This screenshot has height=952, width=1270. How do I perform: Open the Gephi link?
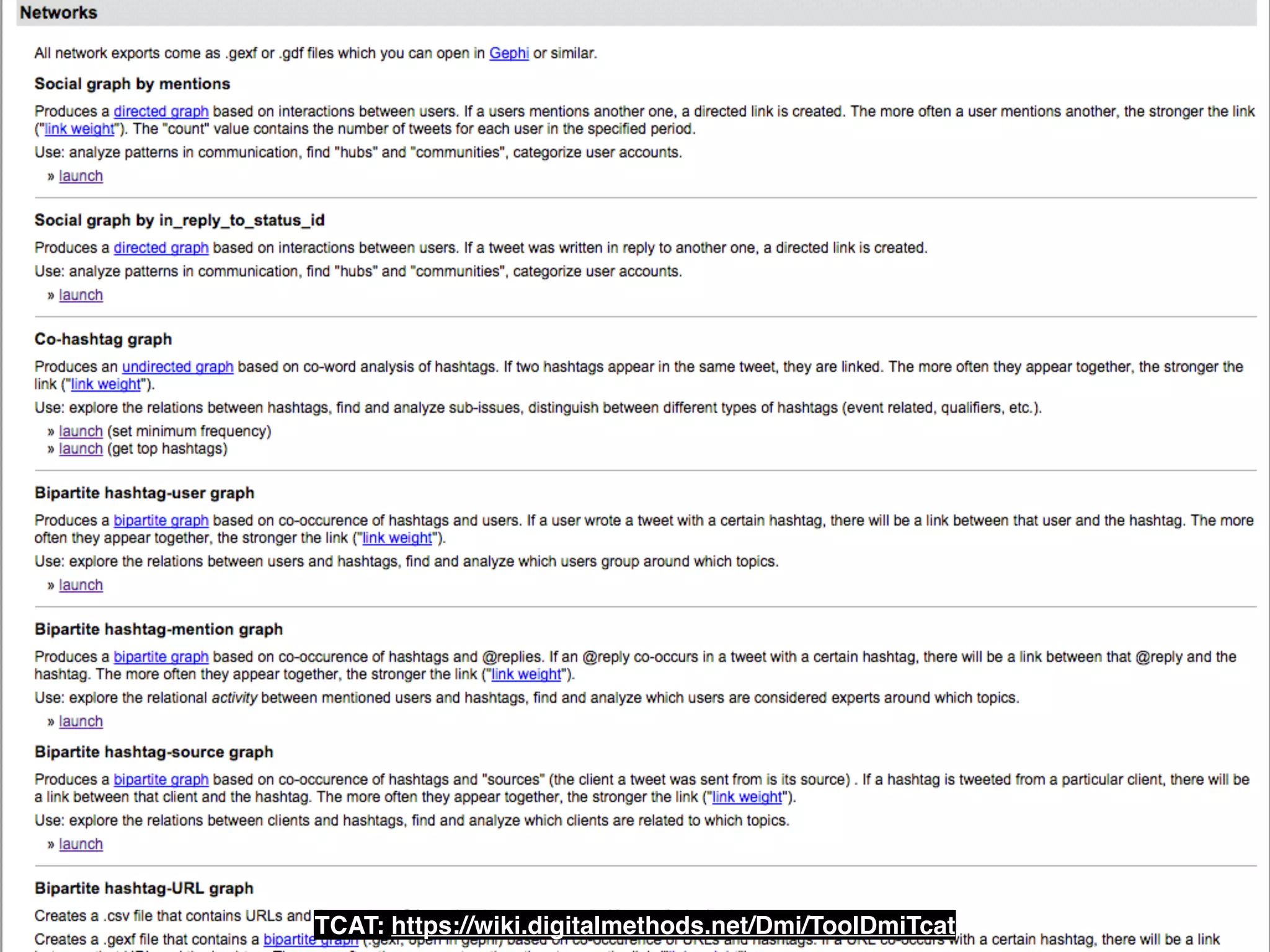coord(508,53)
